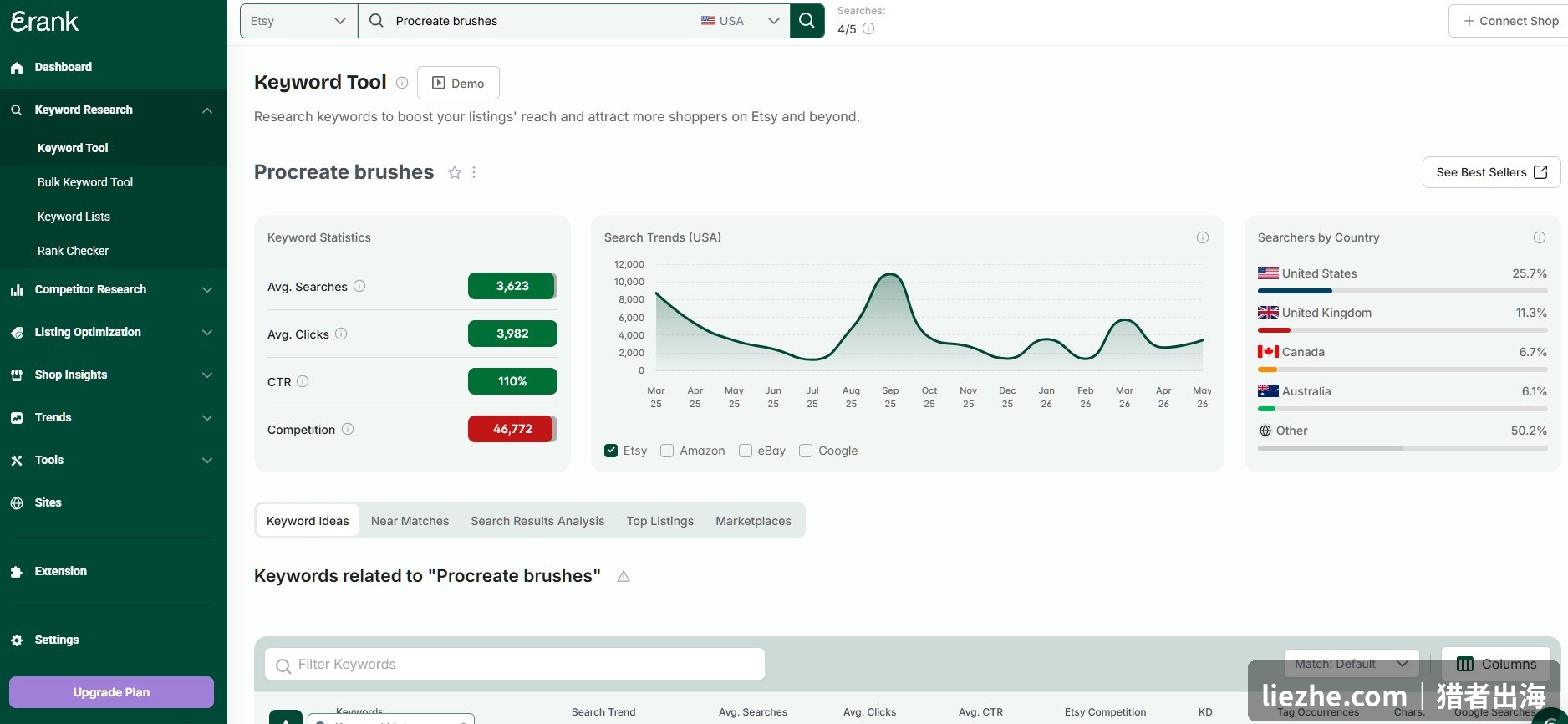The height and width of the screenshot is (724, 1568).
Task: Click the 46,772 Competition value
Action: pyautogui.click(x=512, y=429)
